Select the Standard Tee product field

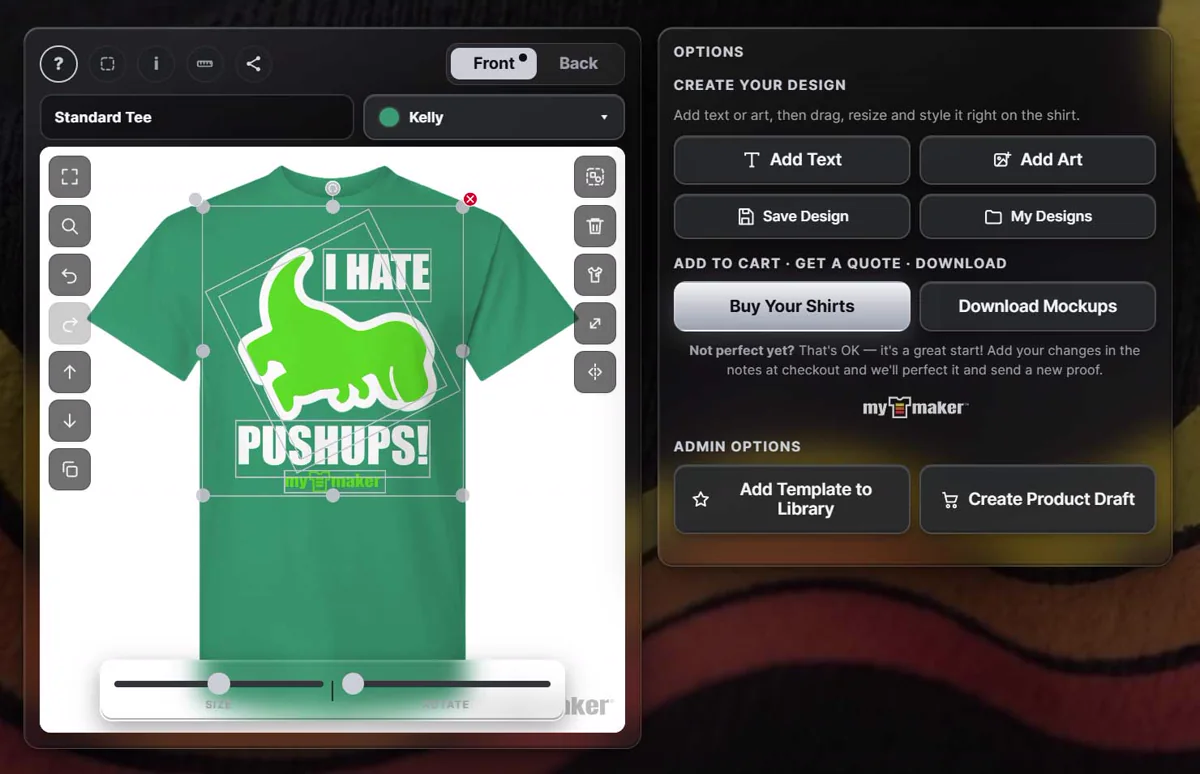click(197, 117)
